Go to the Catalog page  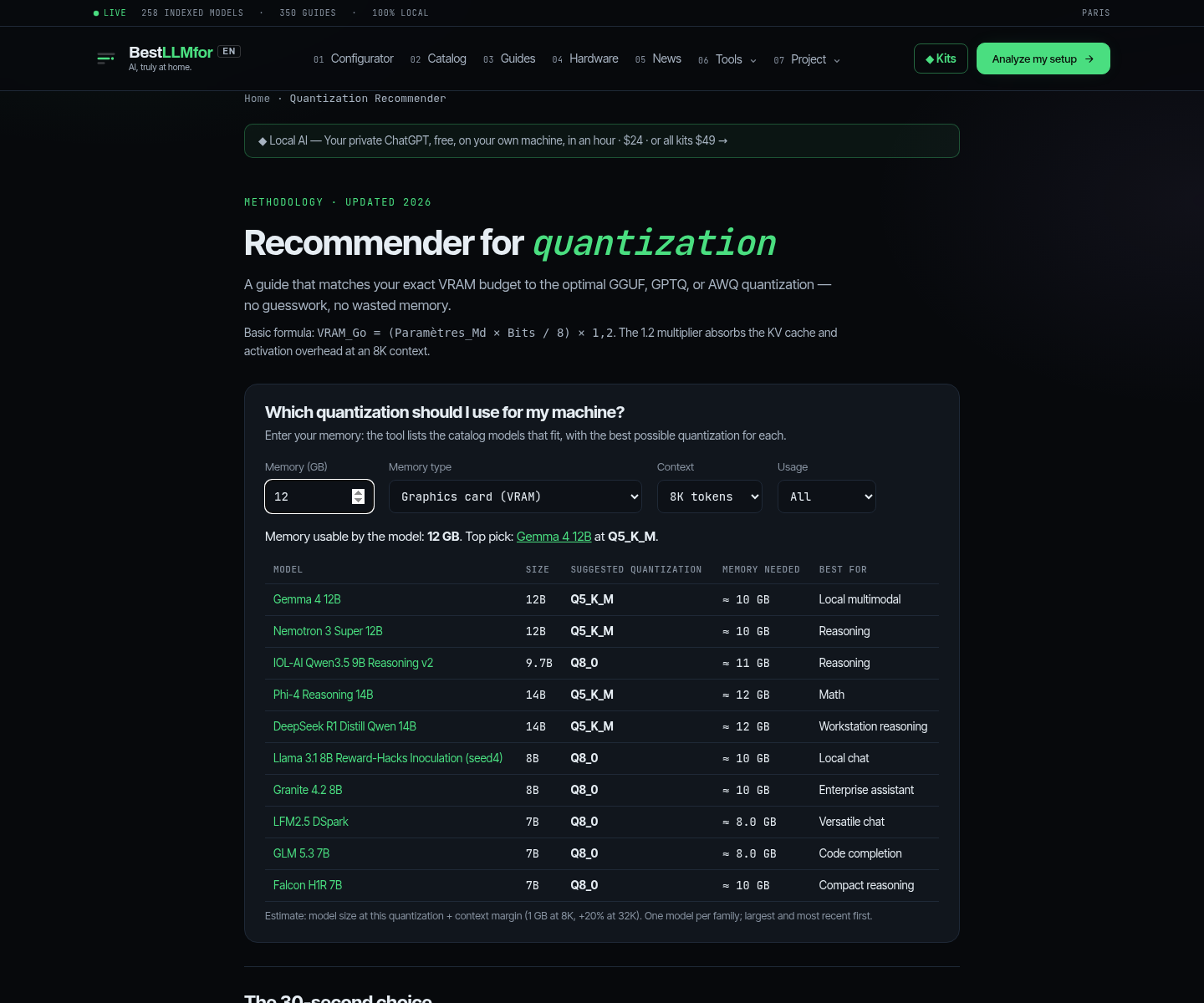point(438,59)
